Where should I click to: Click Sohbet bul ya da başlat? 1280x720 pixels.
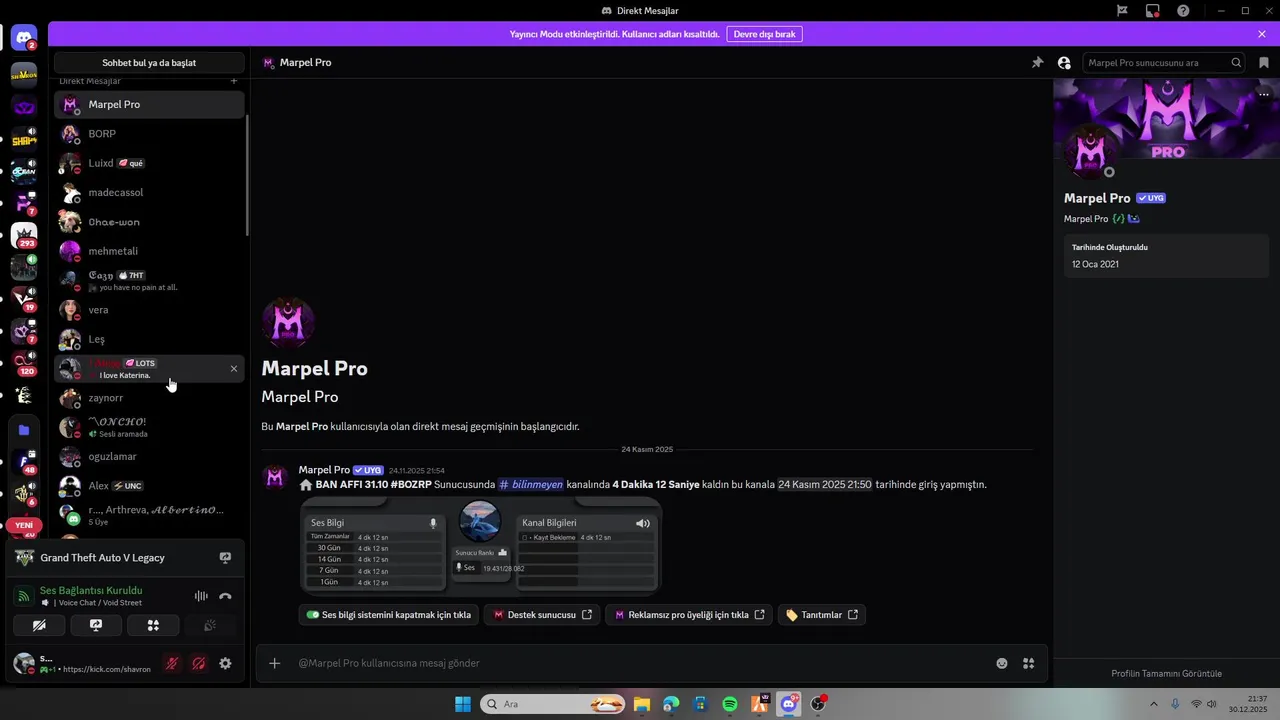149,62
